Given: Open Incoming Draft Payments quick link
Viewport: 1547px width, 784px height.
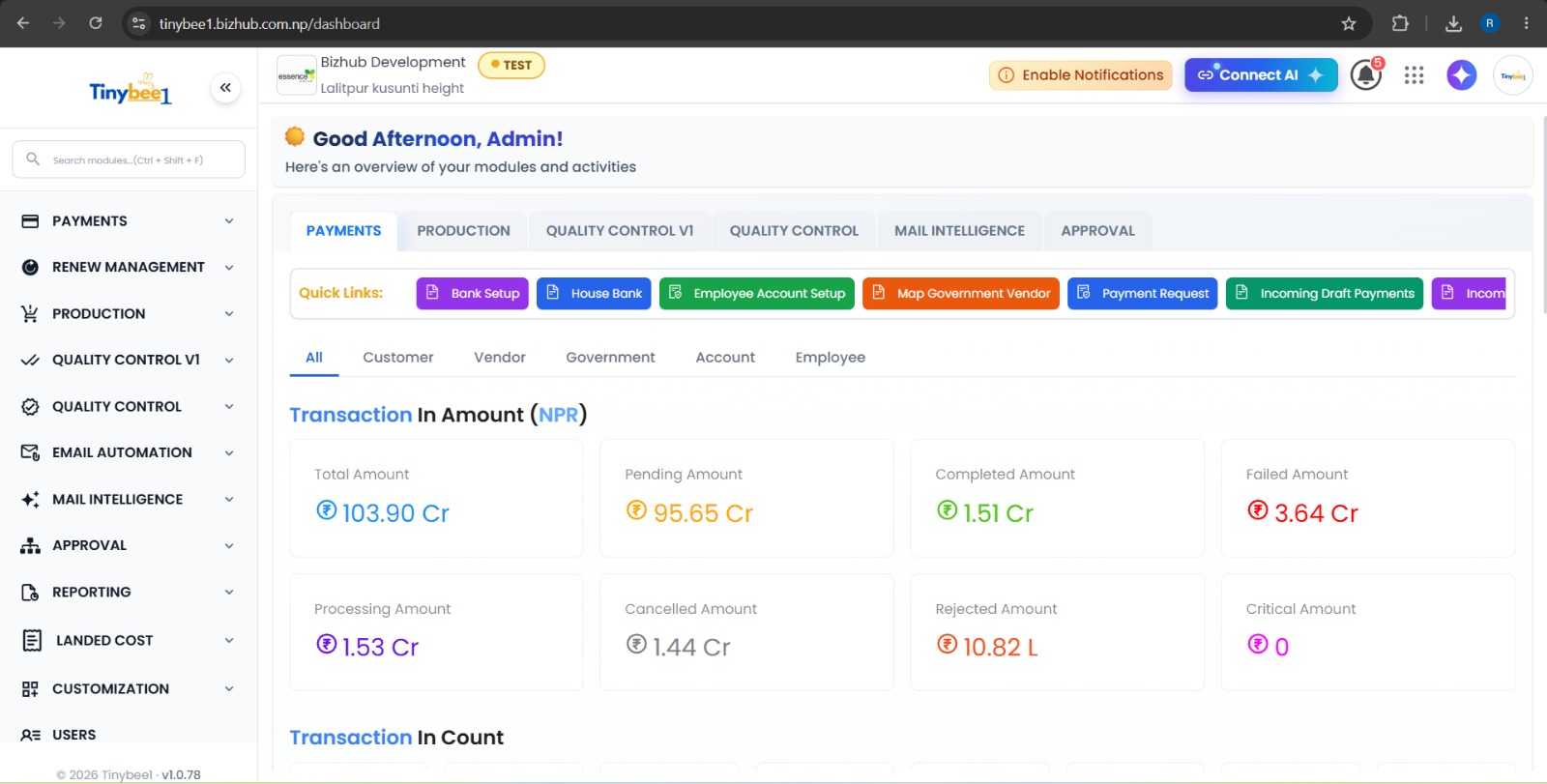Looking at the screenshot, I should [x=1324, y=294].
